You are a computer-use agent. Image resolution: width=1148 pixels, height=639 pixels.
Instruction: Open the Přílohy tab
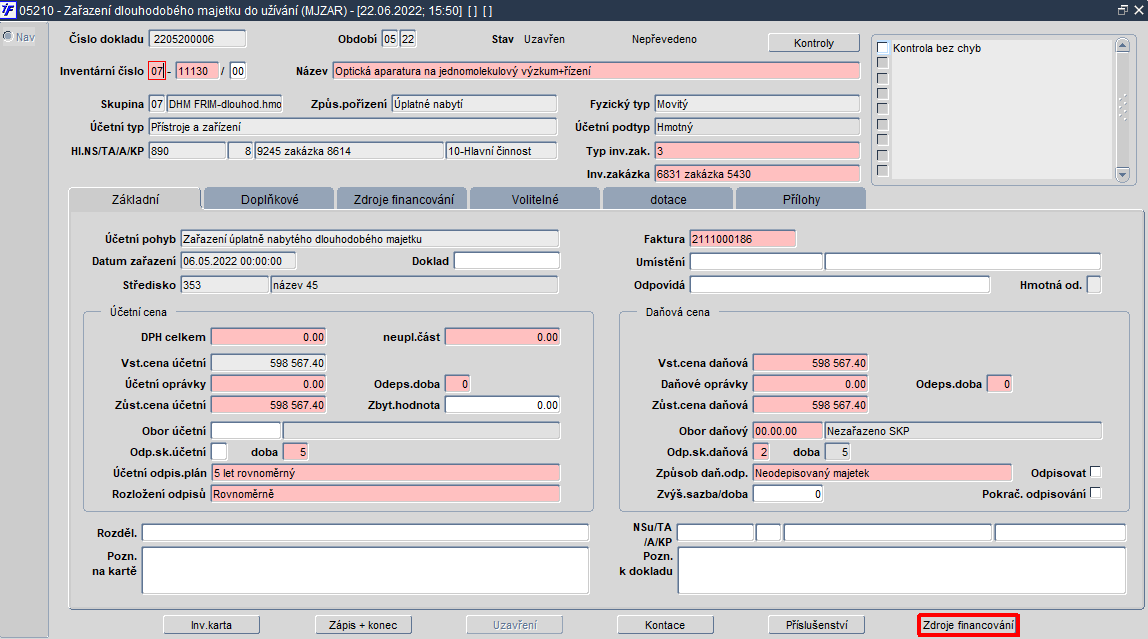coord(801,199)
